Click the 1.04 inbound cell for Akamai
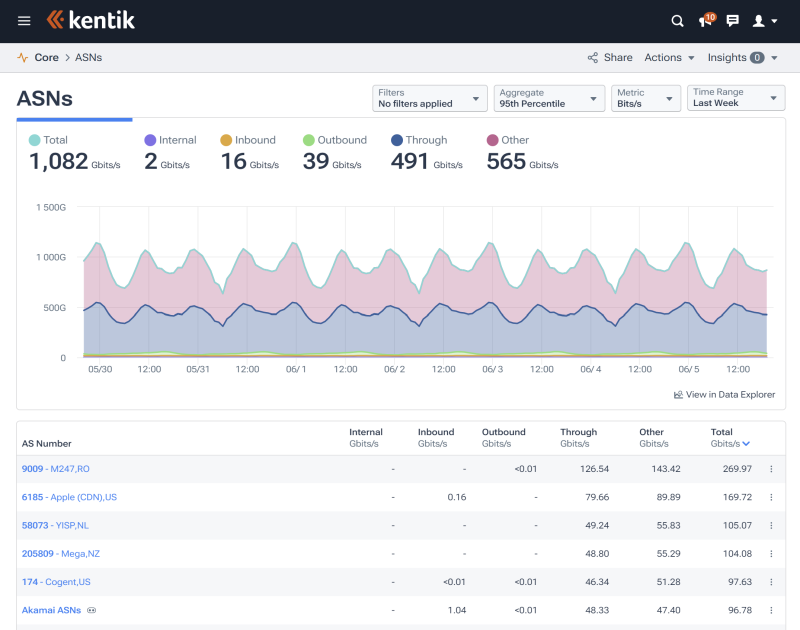Viewport: 800px width, 630px height. point(457,610)
